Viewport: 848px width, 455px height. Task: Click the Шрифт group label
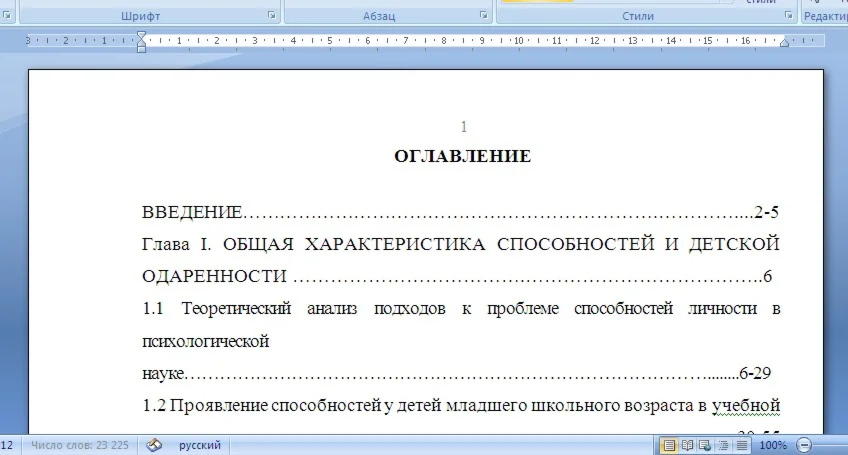[x=140, y=16]
